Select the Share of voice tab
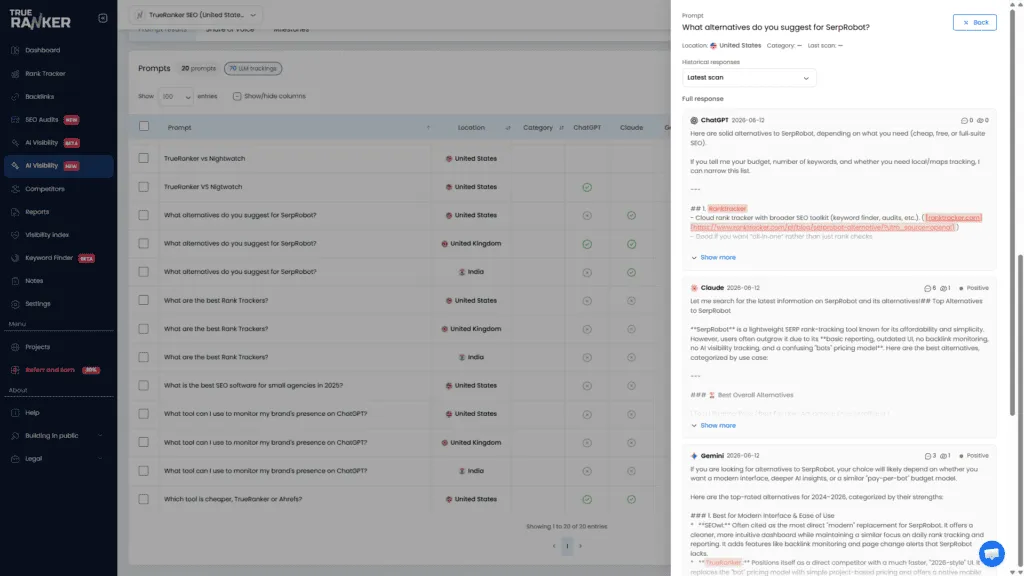 230,30
